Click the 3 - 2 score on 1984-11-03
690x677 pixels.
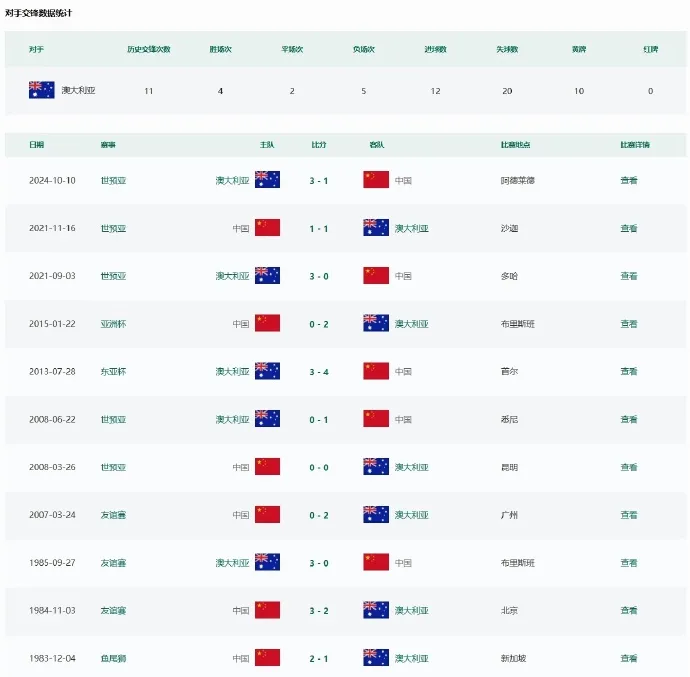pyautogui.click(x=319, y=611)
